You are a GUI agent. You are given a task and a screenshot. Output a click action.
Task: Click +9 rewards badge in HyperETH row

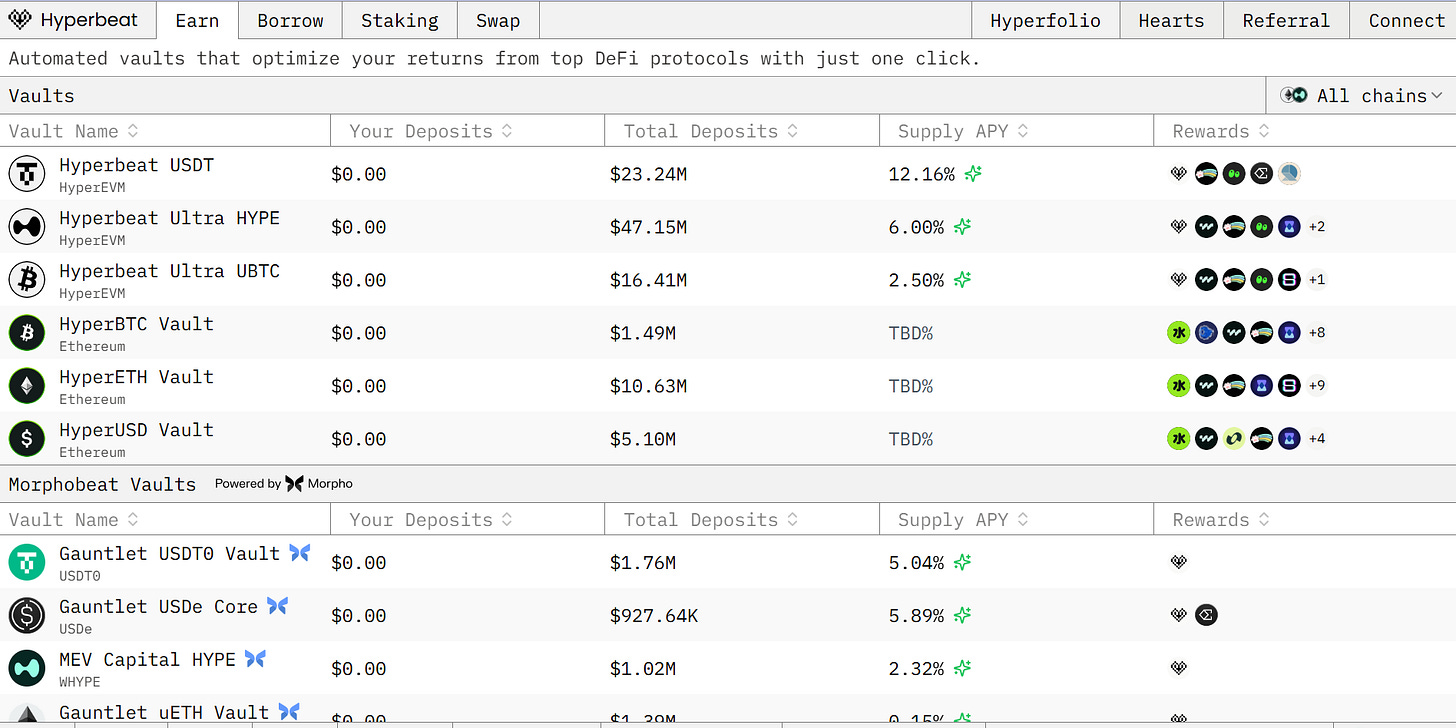[1317, 386]
